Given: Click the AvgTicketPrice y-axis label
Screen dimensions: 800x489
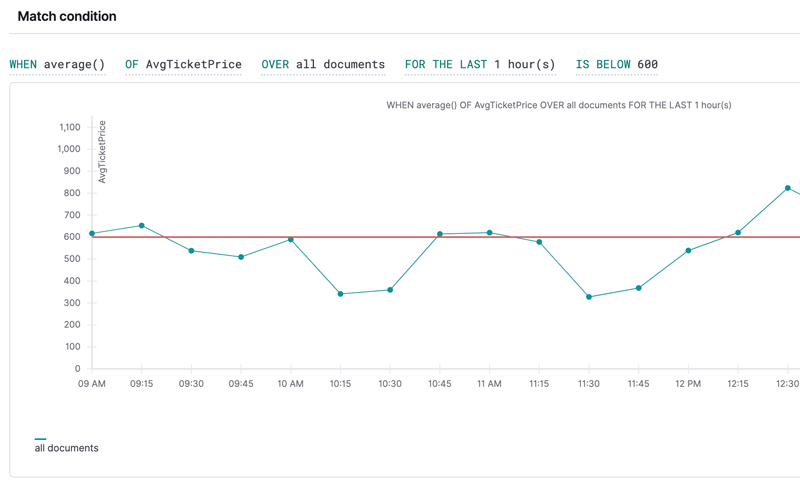Looking at the screenshot, I should 102,152.
